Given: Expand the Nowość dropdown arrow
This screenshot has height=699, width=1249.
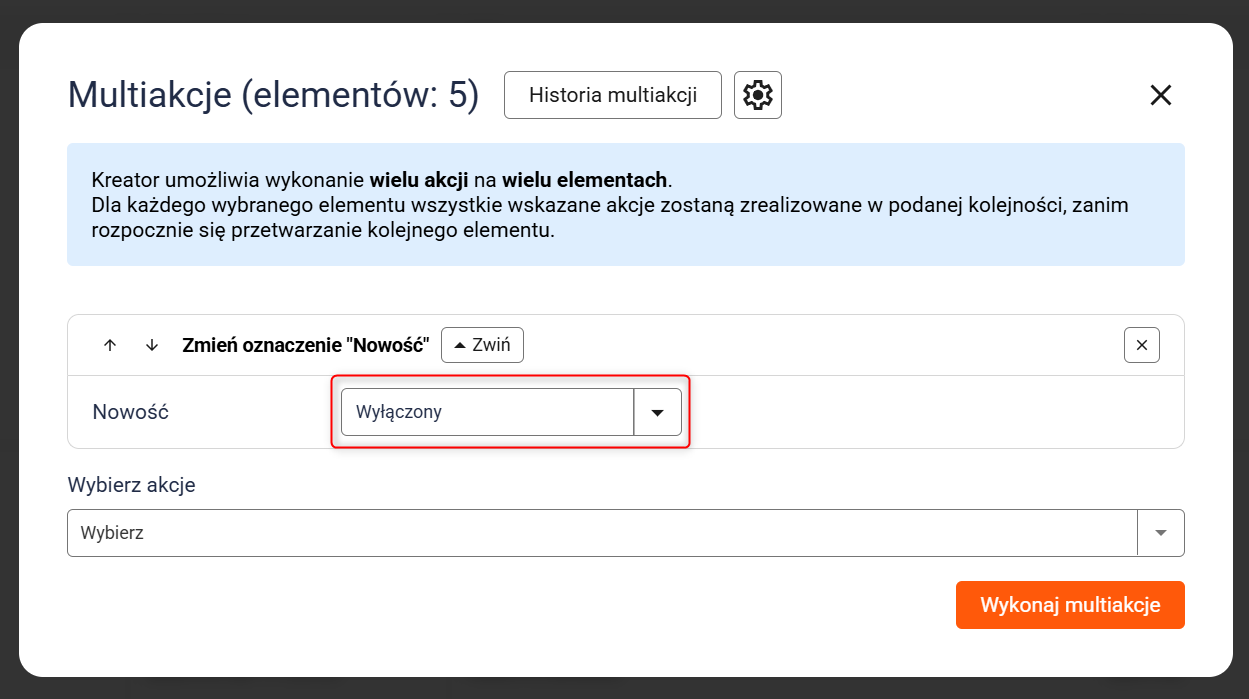Looking at the screenshot, I should click(658, 412).
